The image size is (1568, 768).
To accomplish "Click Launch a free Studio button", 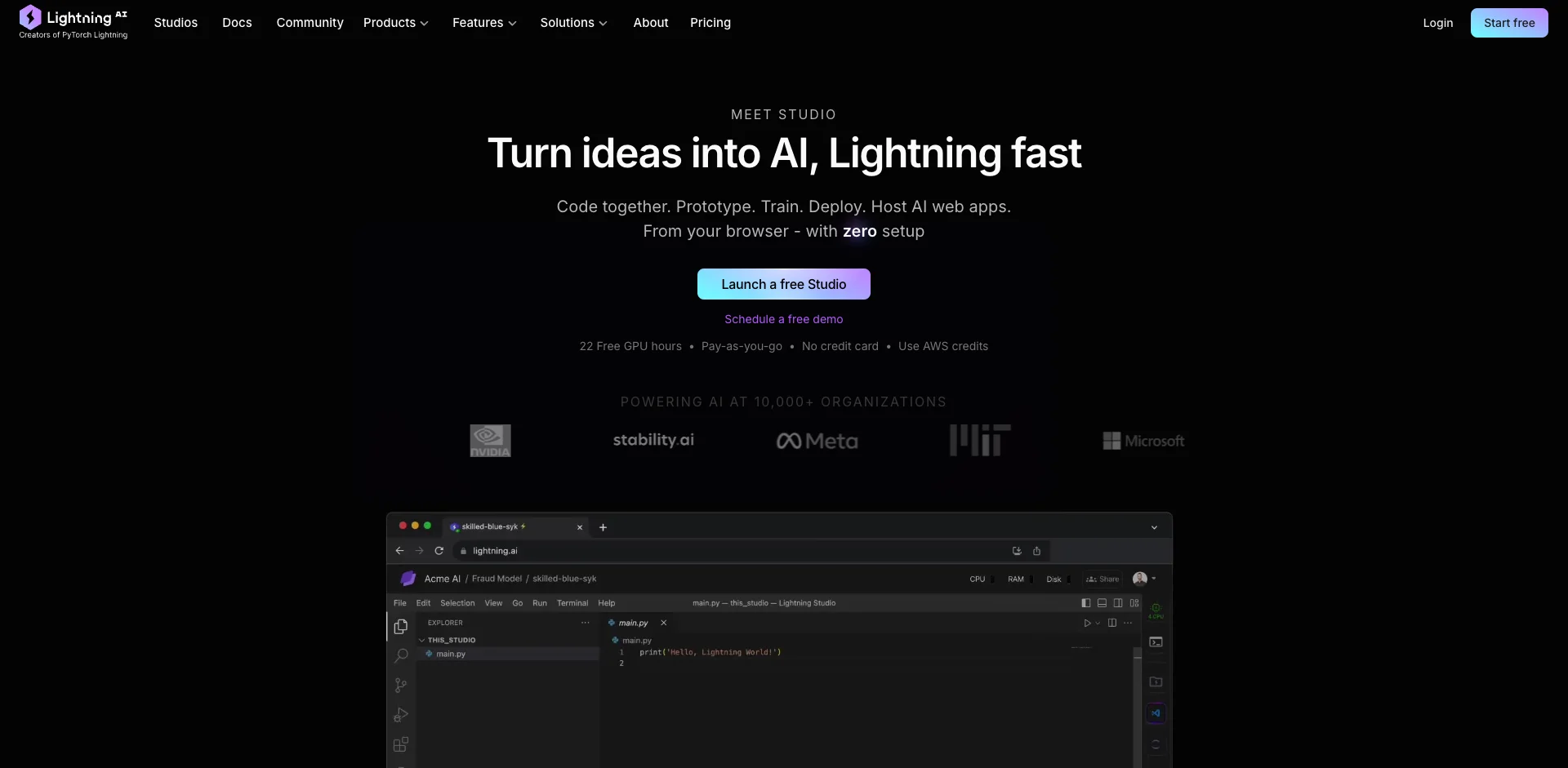I will pos(784,284).
